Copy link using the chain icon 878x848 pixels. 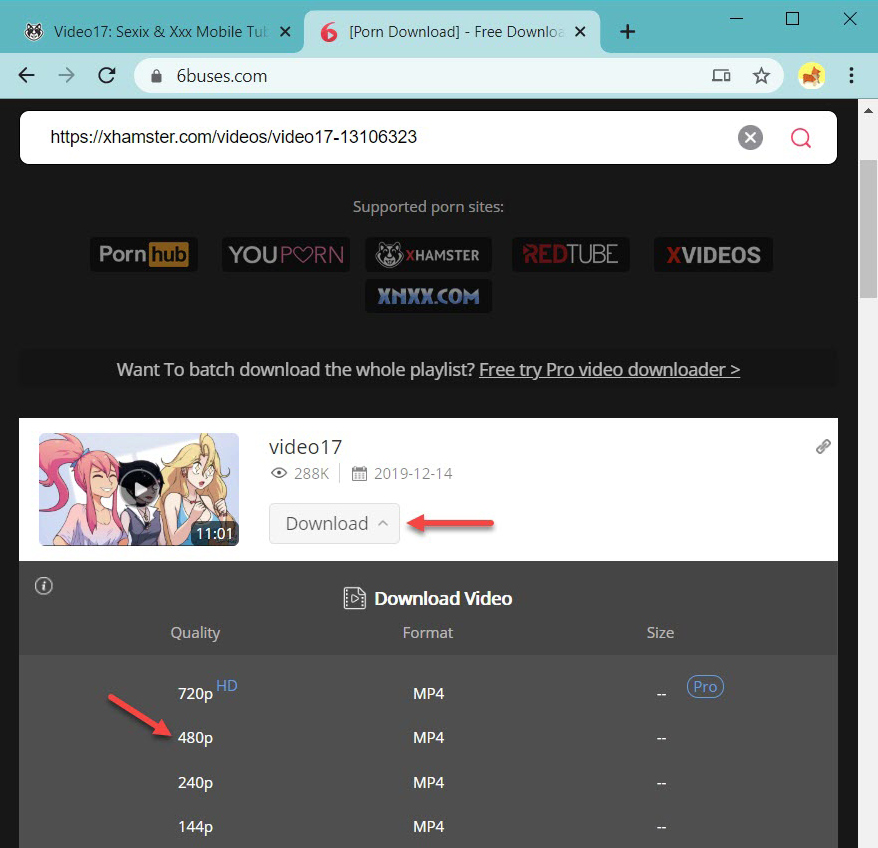[823, 446]
